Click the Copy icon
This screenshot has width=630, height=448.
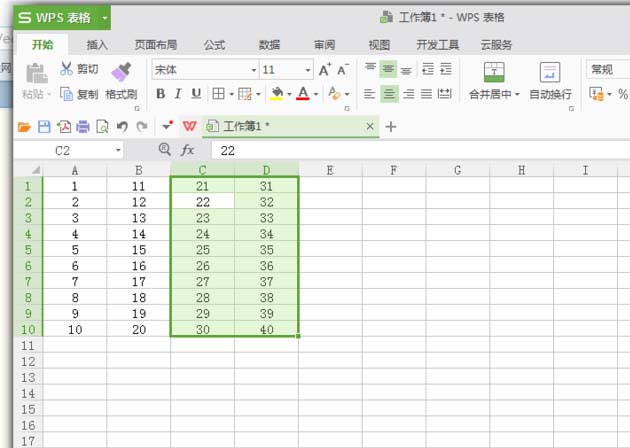tap(66, 94)
